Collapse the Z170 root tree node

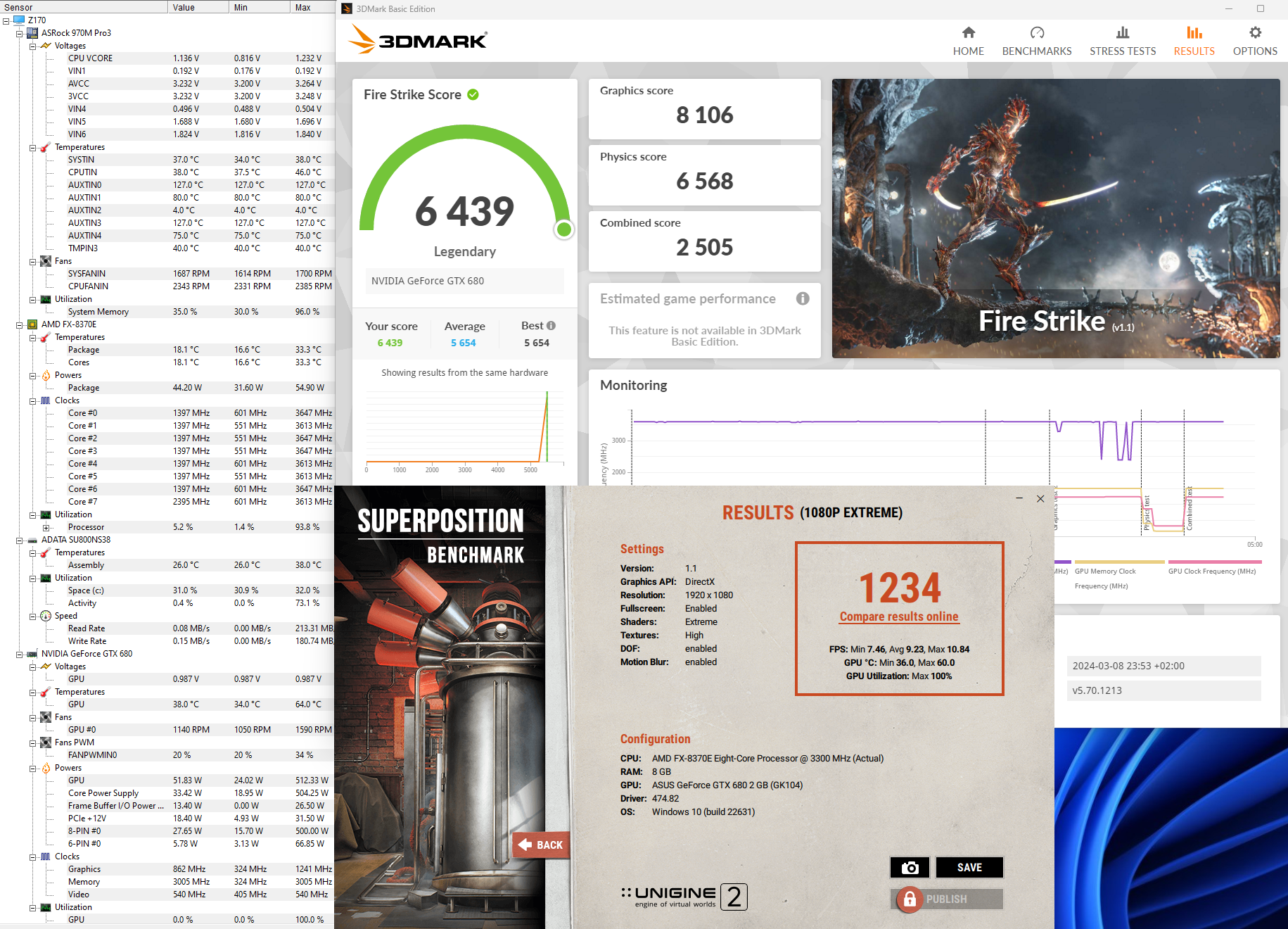(x=6, y=20)
